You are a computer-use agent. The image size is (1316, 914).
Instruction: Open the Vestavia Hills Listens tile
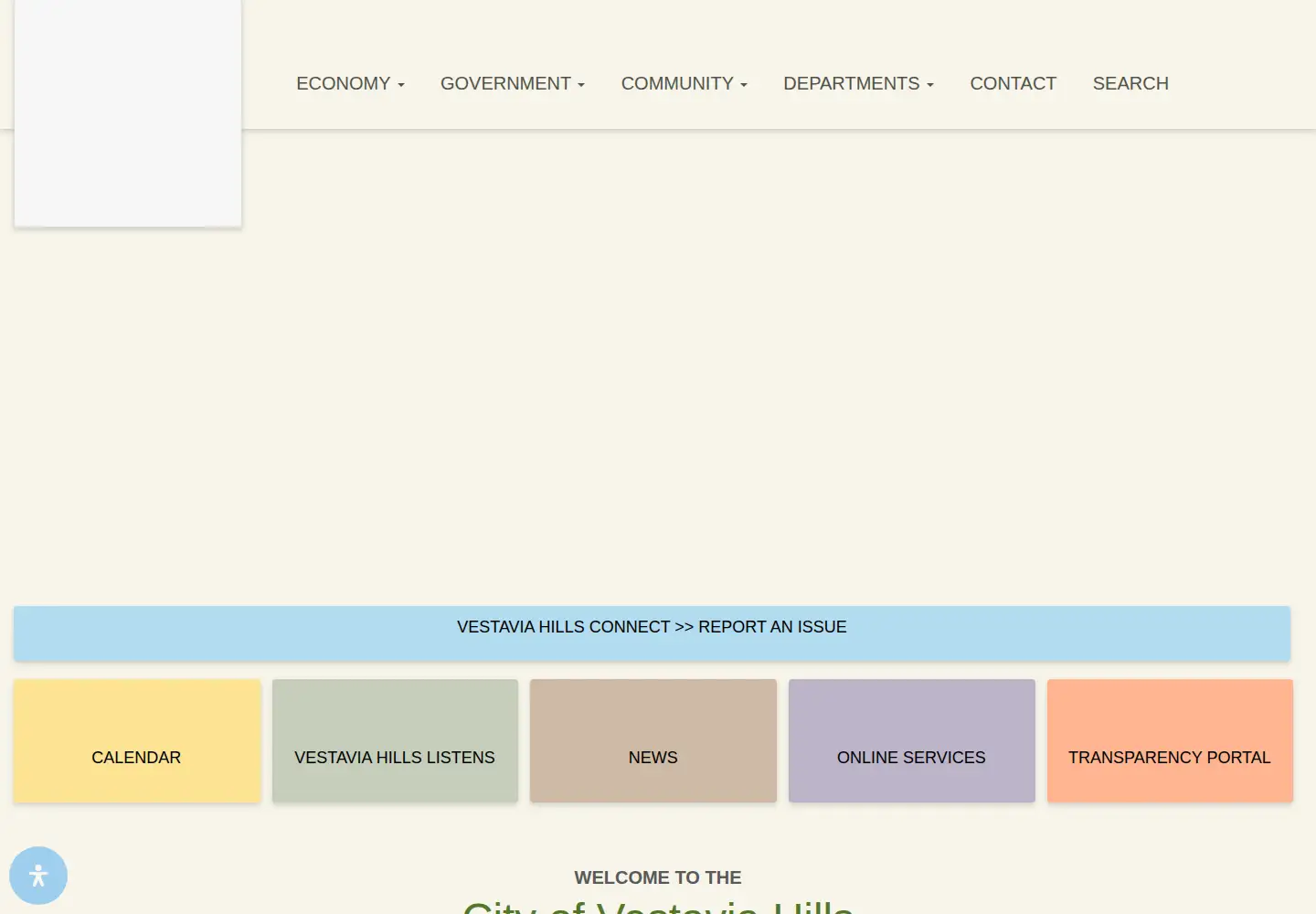(395, 740)
